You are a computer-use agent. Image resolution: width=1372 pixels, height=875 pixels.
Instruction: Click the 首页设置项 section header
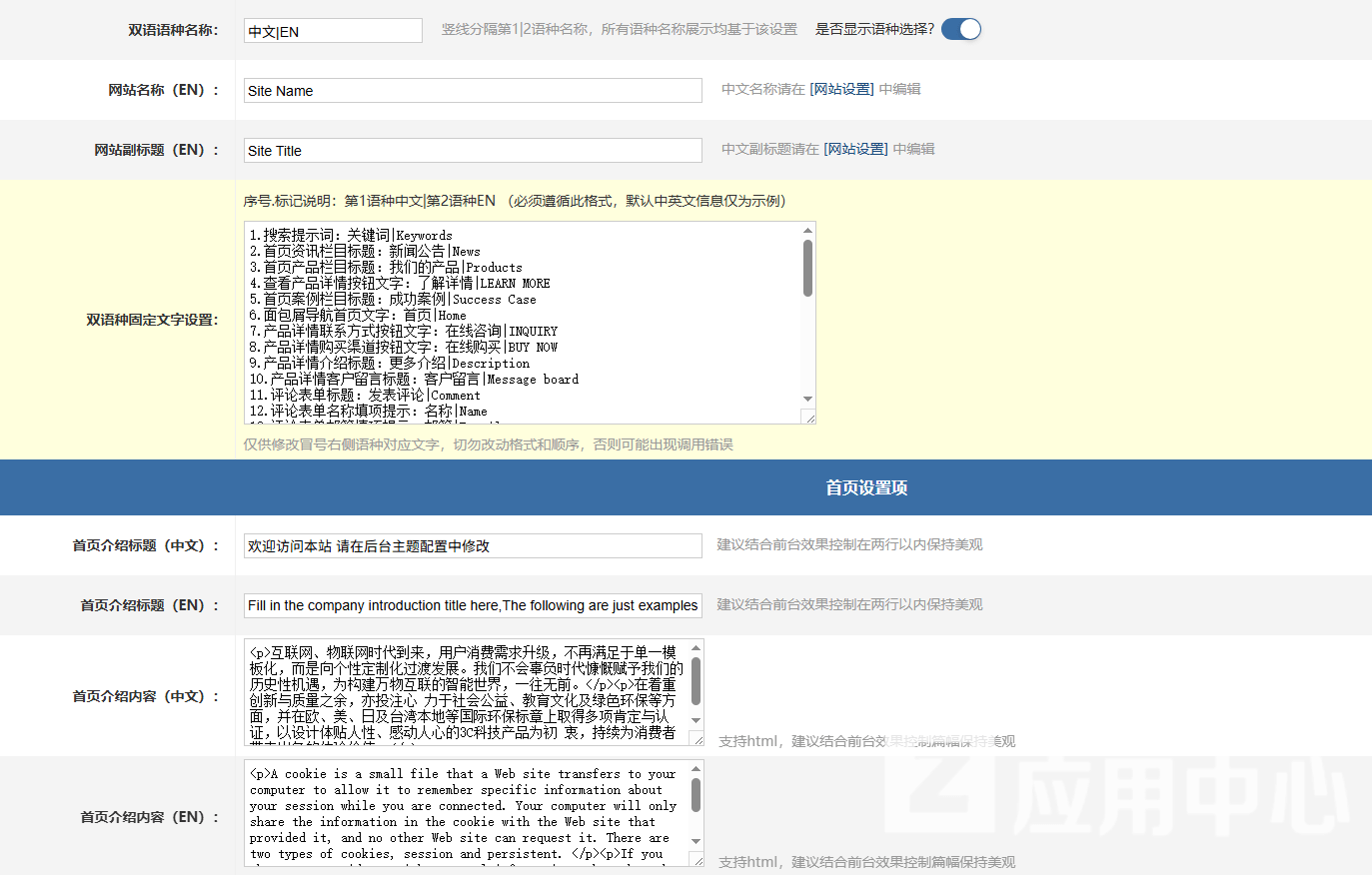coord(865,487)
